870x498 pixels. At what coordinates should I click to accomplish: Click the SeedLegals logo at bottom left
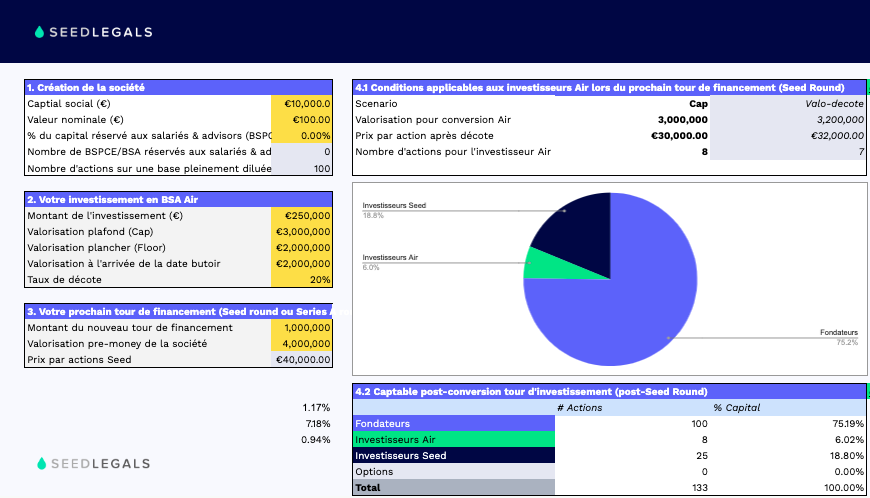click(x=93, y=463)
